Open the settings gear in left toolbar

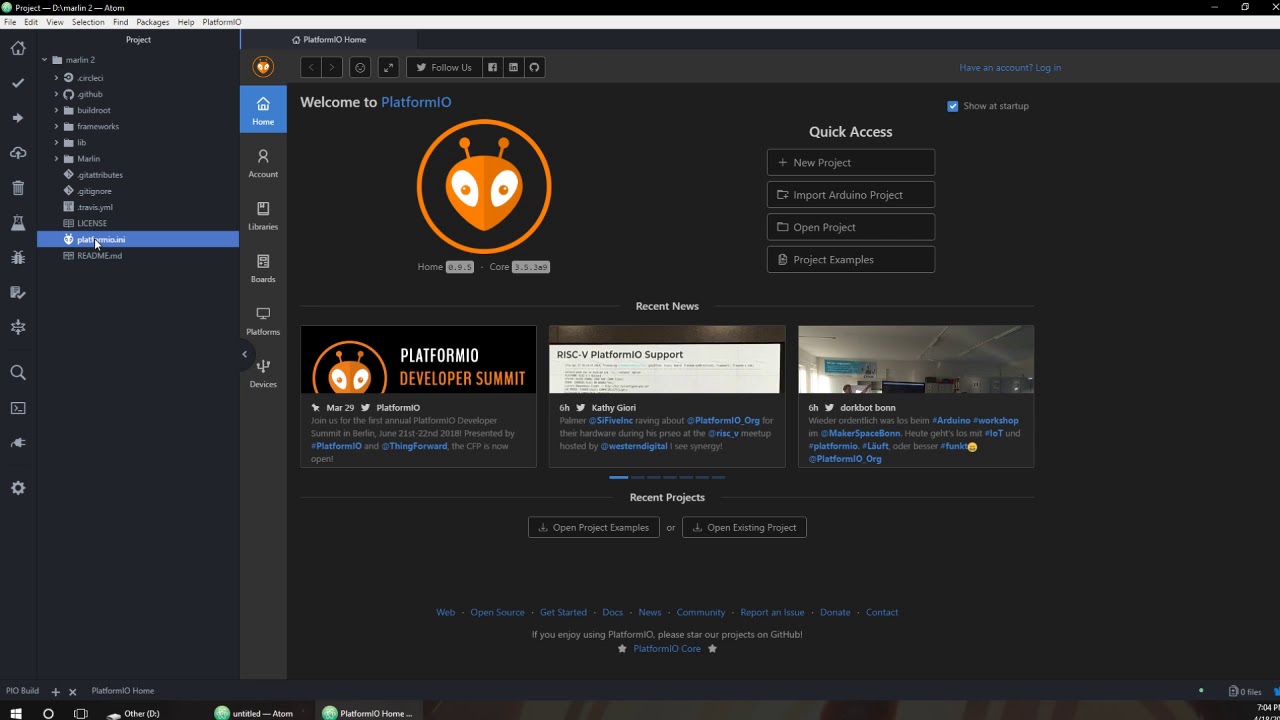pos(18,488)
